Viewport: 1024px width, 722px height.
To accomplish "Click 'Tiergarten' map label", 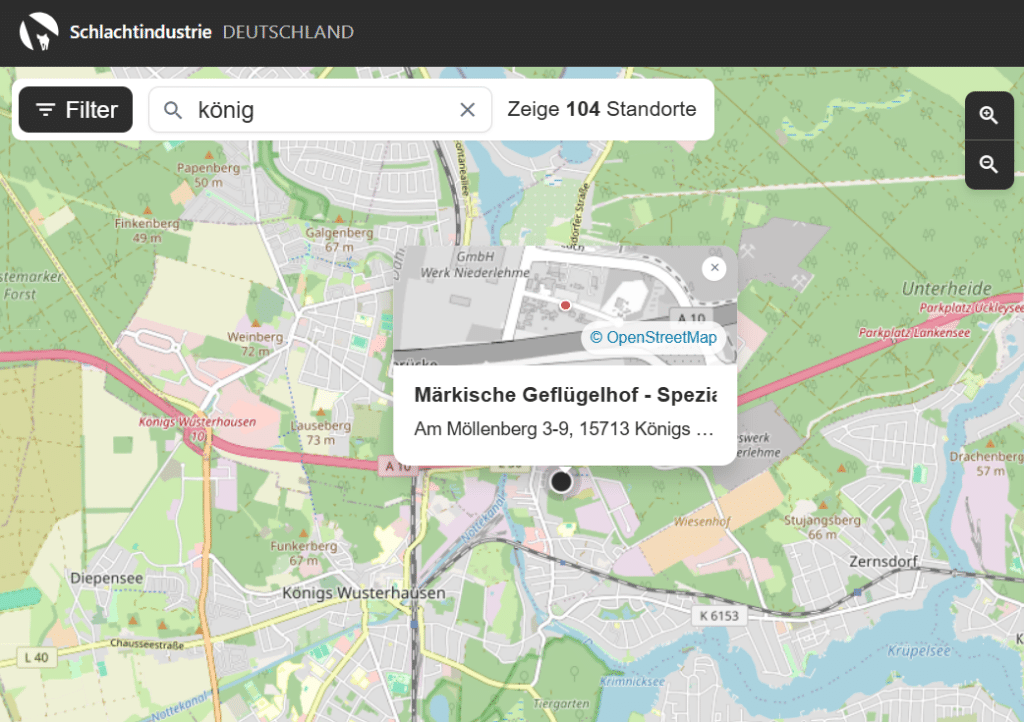I will click(561, 704).
